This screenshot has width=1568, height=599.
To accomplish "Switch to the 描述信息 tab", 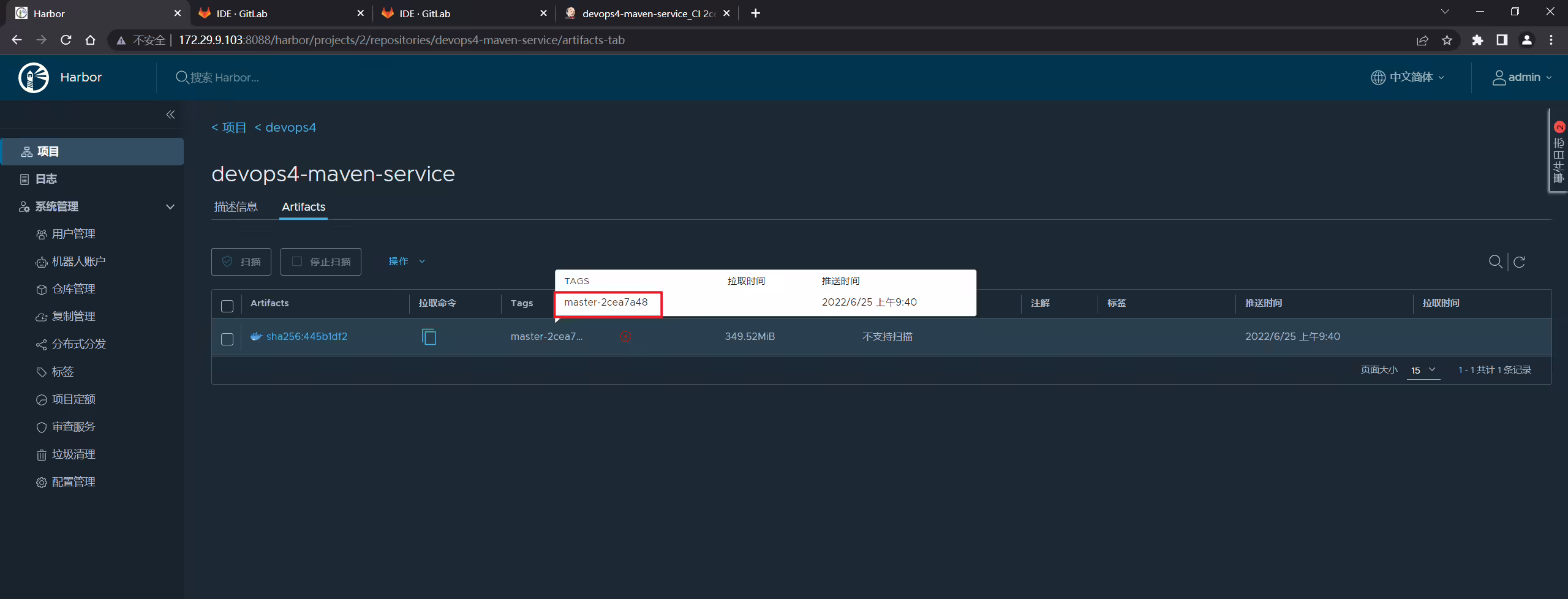I will [236, 207].
